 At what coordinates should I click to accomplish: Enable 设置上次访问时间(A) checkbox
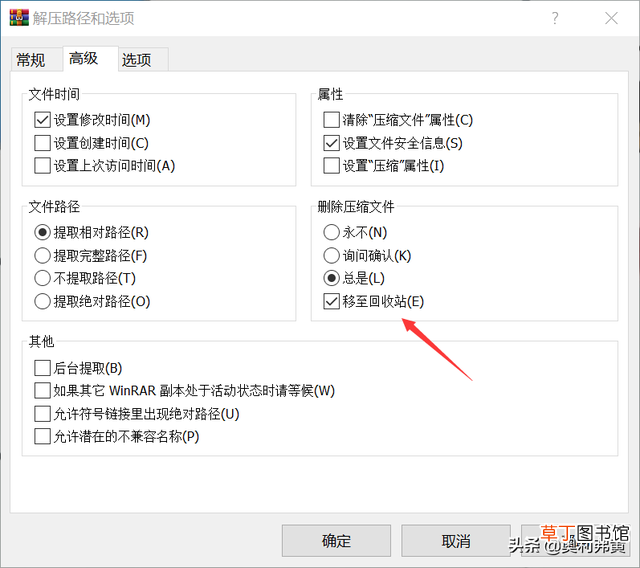42,166
